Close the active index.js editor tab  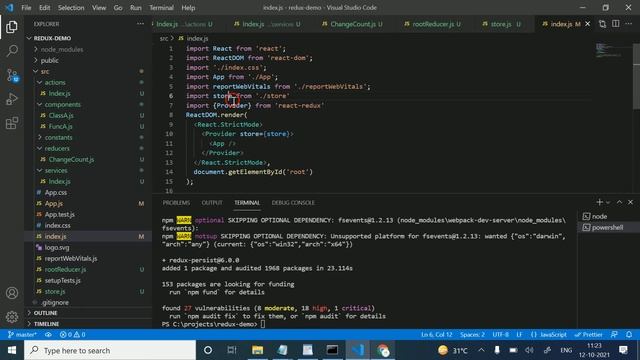[588, 24]
